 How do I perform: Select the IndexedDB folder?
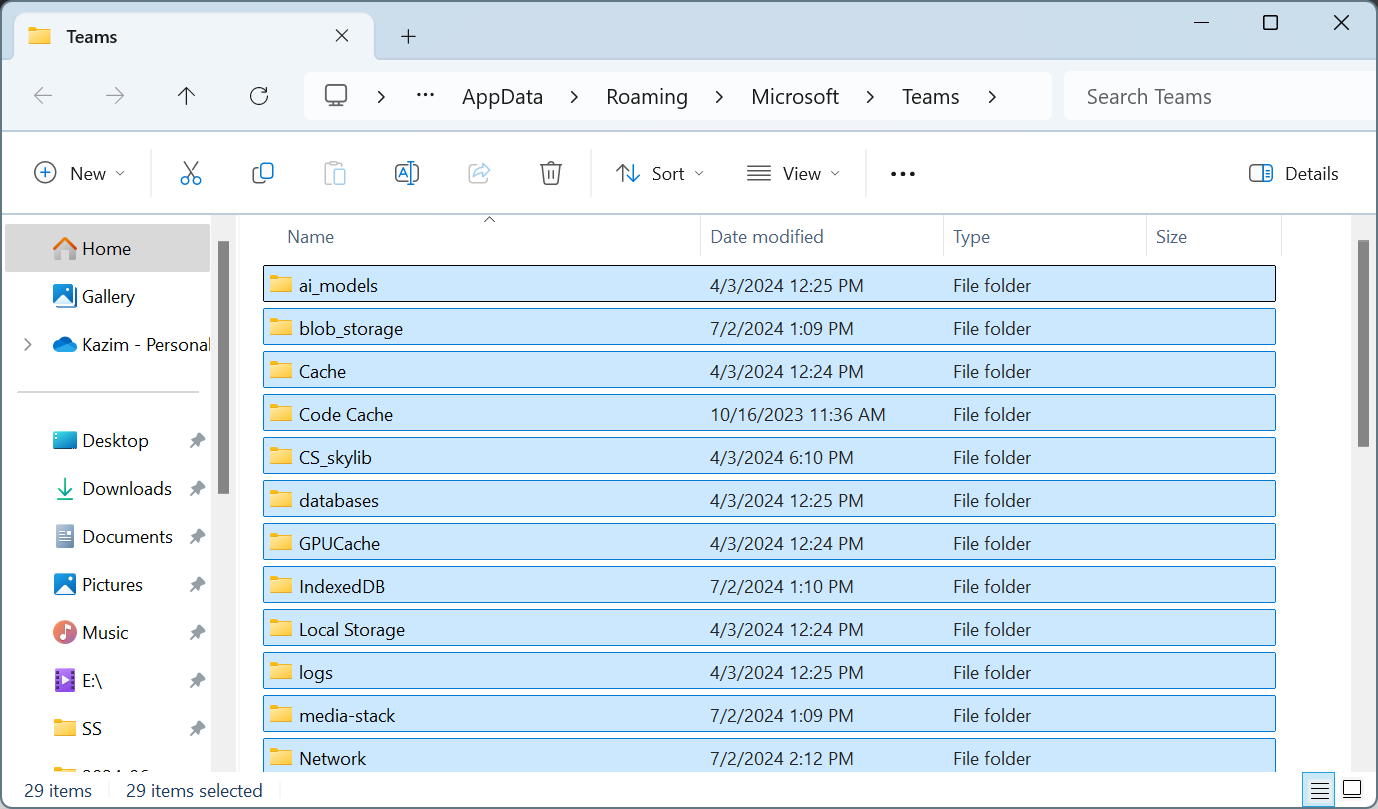[x=769, y=586]
